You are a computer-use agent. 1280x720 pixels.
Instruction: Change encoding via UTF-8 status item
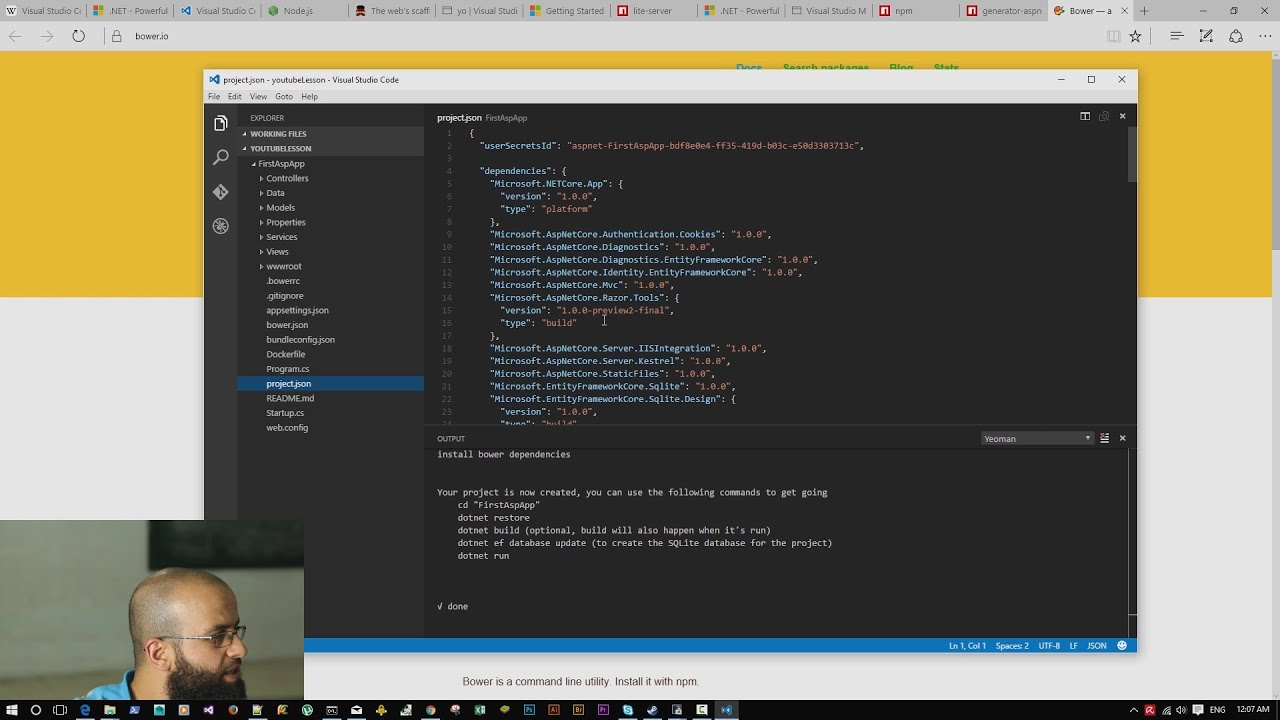[1049, 646]
